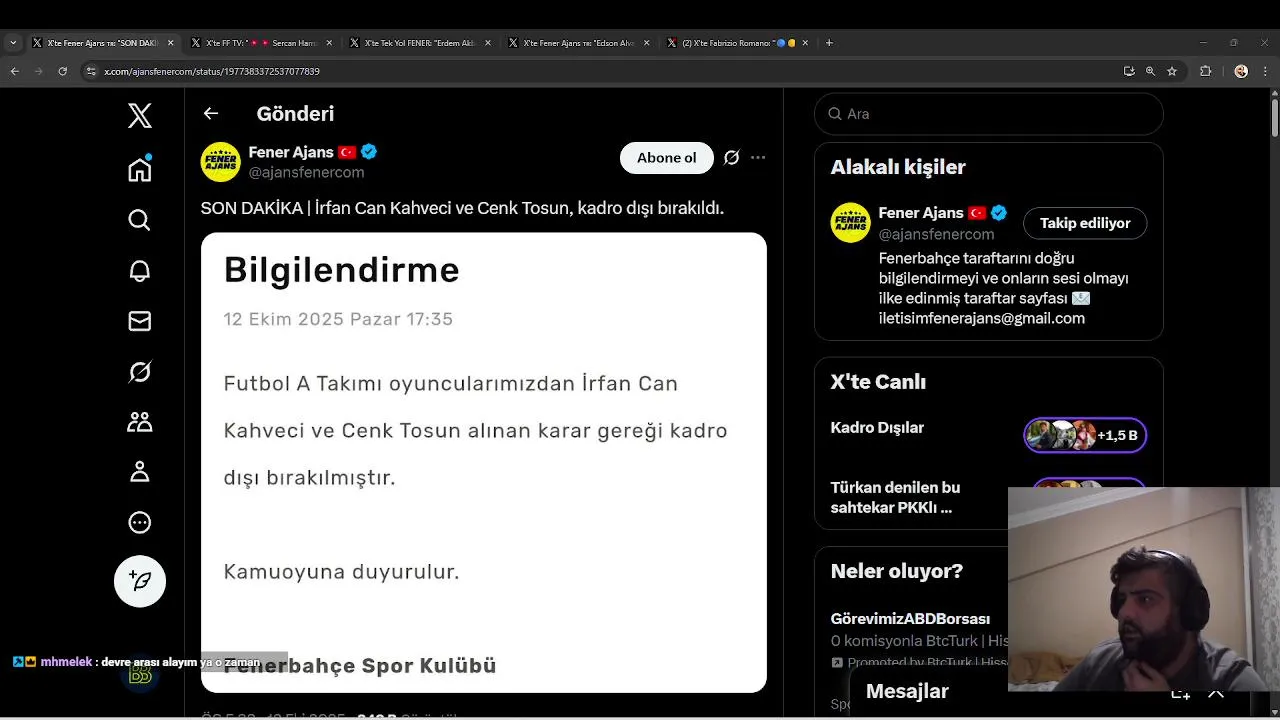This screenshot has height=720, width=1280.
Task: Go back with the post header arrow
Action: 211,114
